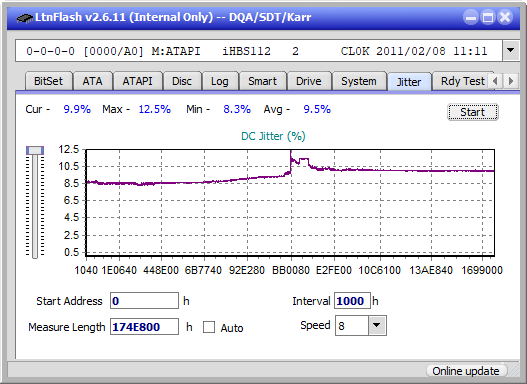Select the Interval value field

(x=352, y=301)
